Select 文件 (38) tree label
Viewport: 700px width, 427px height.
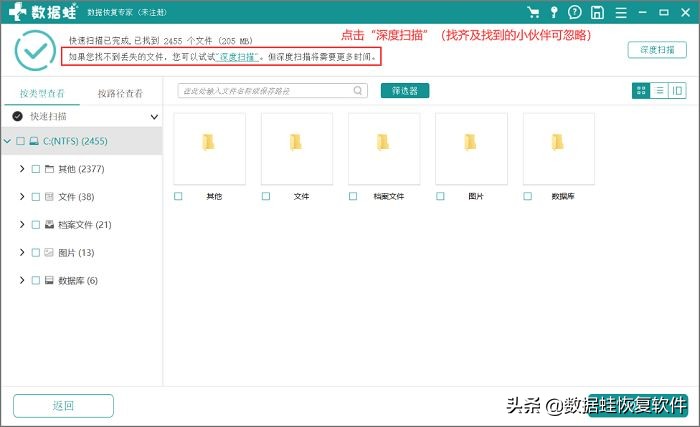tap(76, 197)
